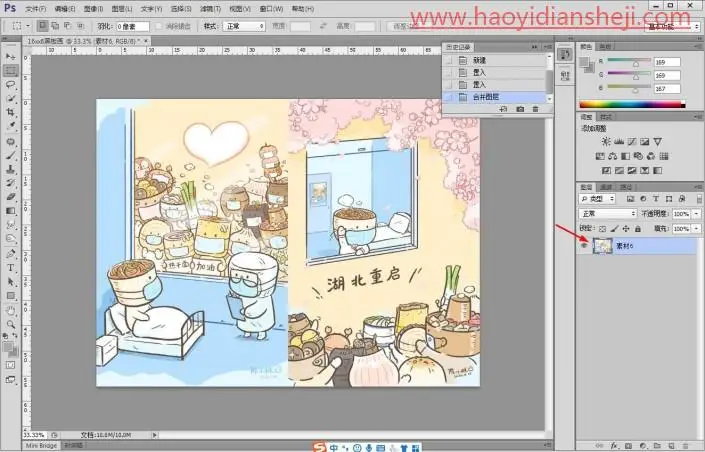705x452 pixels.
Task: Change screen mode at toolbox bottom
Action: coord(10,380)
